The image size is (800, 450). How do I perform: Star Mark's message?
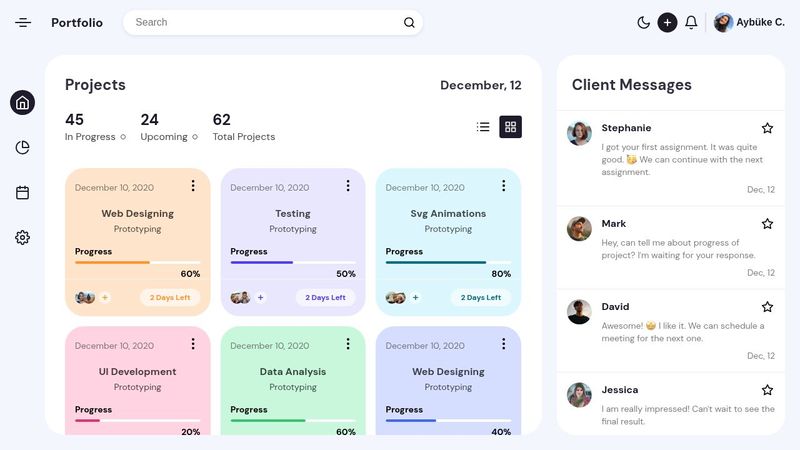[767, 223]
